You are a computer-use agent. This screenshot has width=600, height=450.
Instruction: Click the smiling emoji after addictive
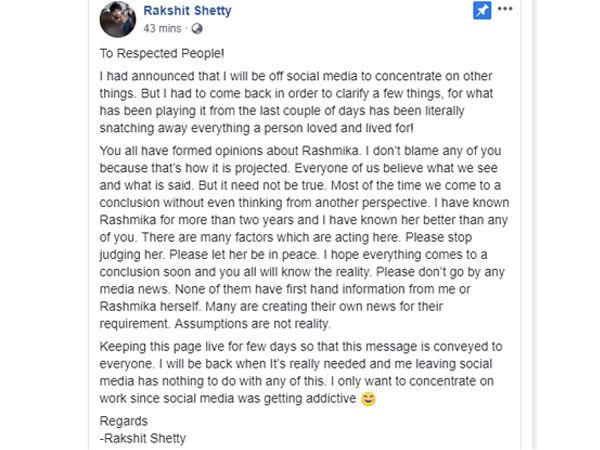(x=368, y=399)
